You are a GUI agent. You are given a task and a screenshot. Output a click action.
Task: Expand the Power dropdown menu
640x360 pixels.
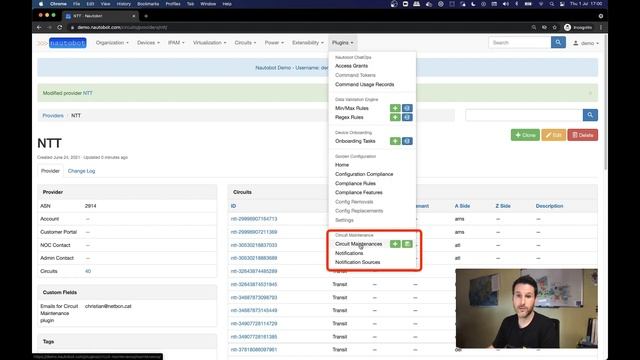coord(274,43)
